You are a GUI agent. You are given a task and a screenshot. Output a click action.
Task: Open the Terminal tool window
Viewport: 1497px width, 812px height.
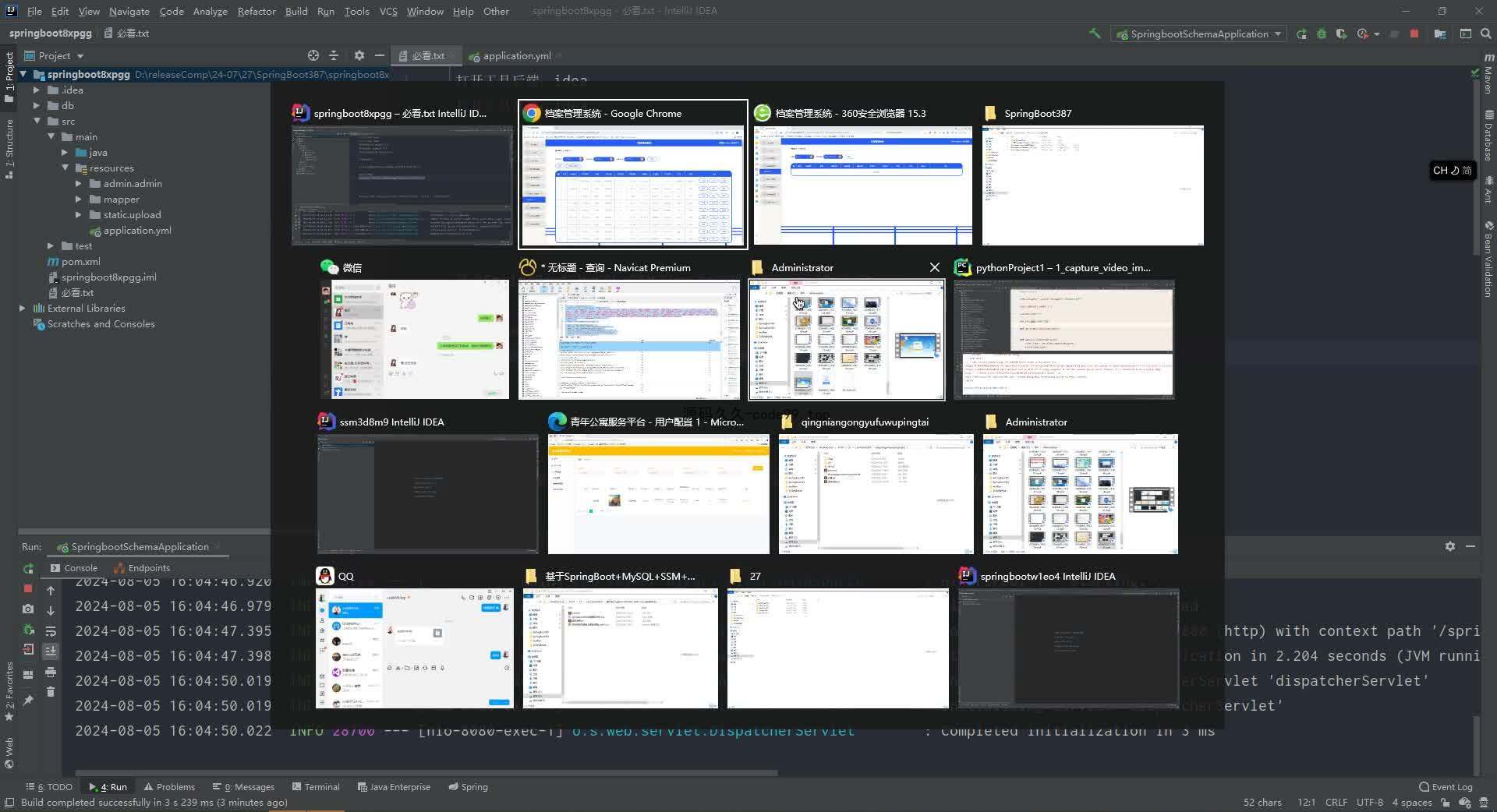(x=316, y=787)
